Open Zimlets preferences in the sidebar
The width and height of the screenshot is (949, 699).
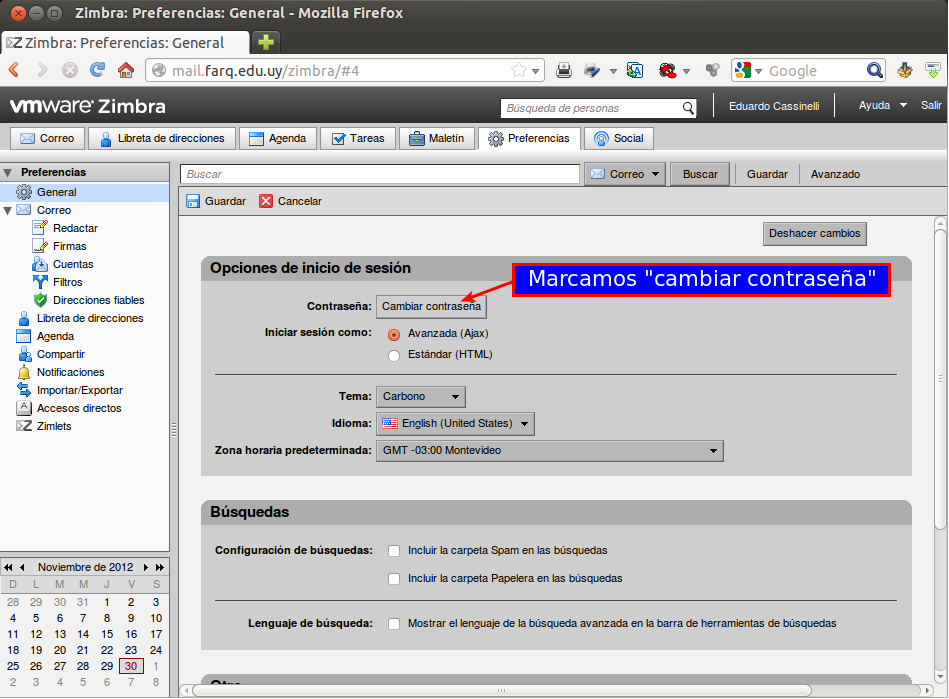click(x=54, y=426)
